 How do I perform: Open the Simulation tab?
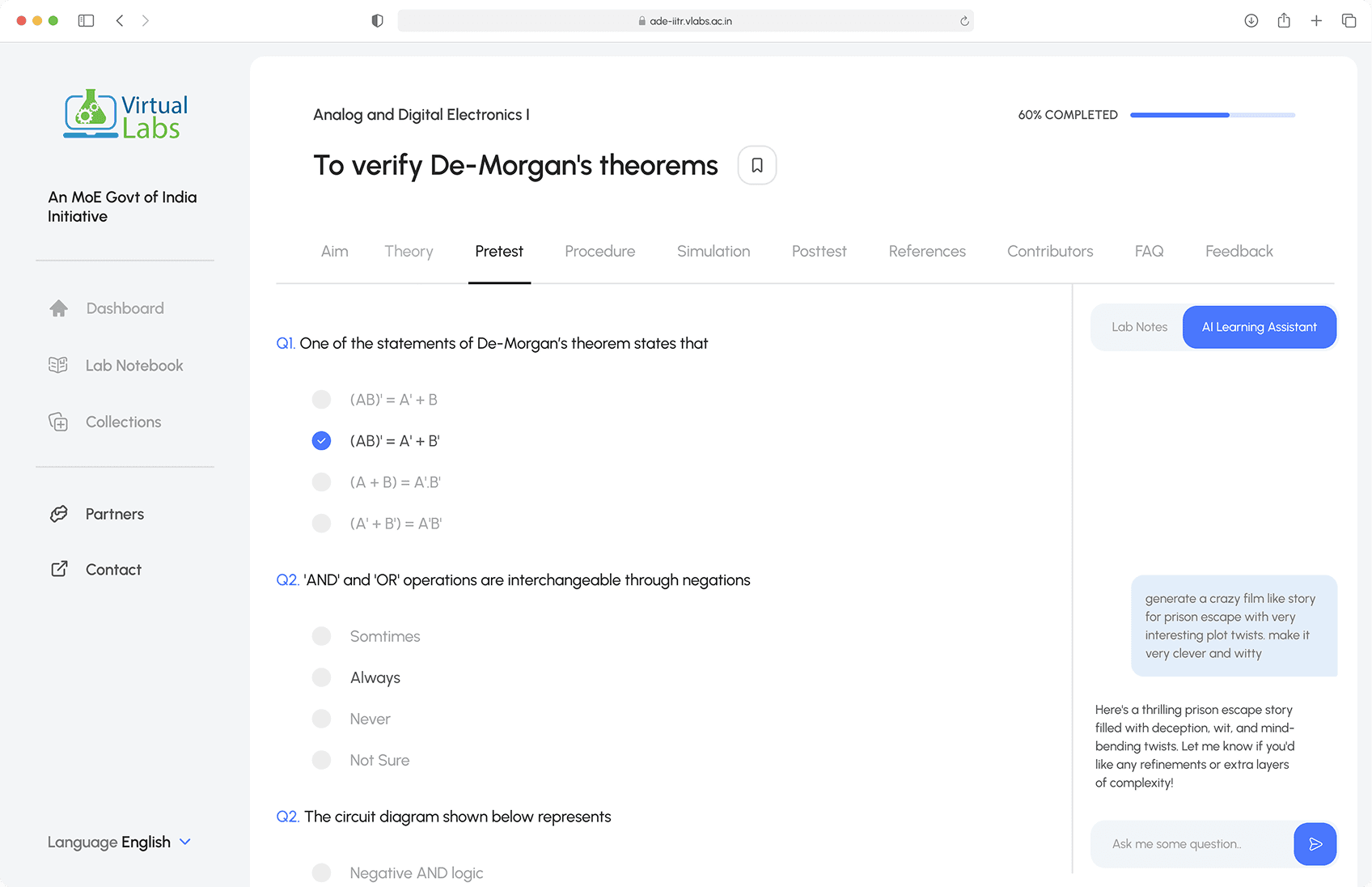pos(714,252)
